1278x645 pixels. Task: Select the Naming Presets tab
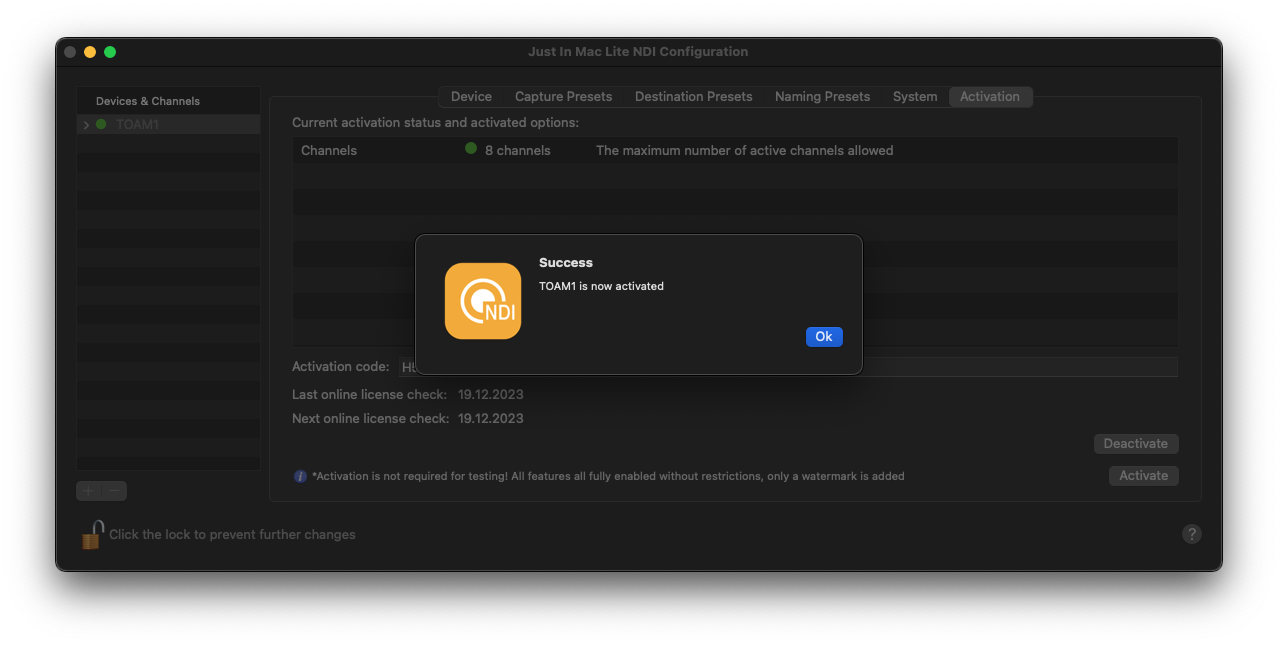822,97
